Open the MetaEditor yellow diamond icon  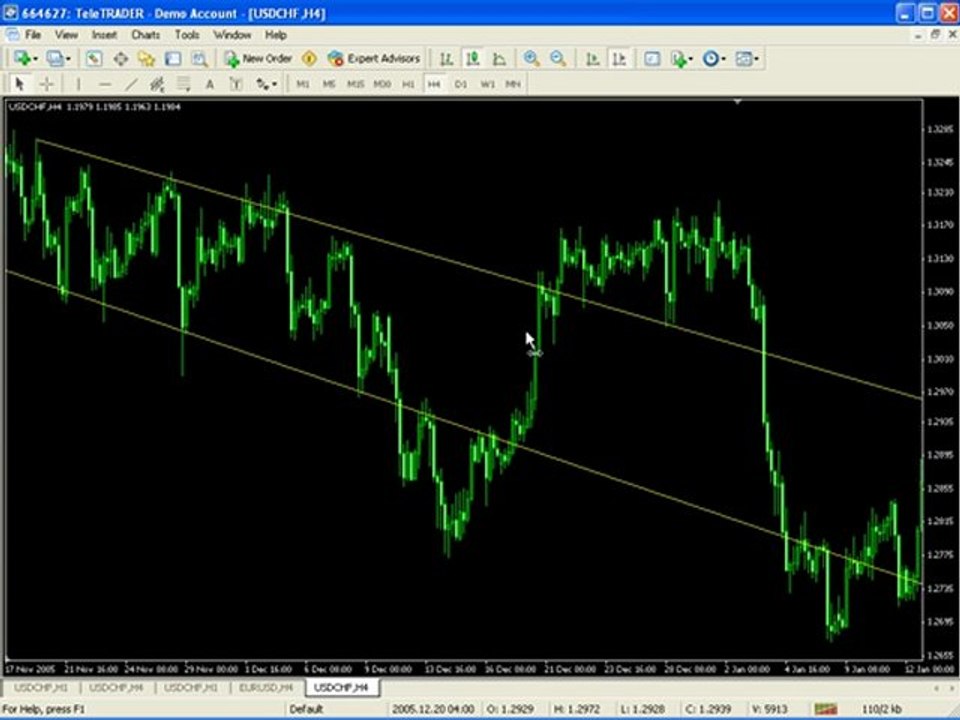tap(310, 59)
